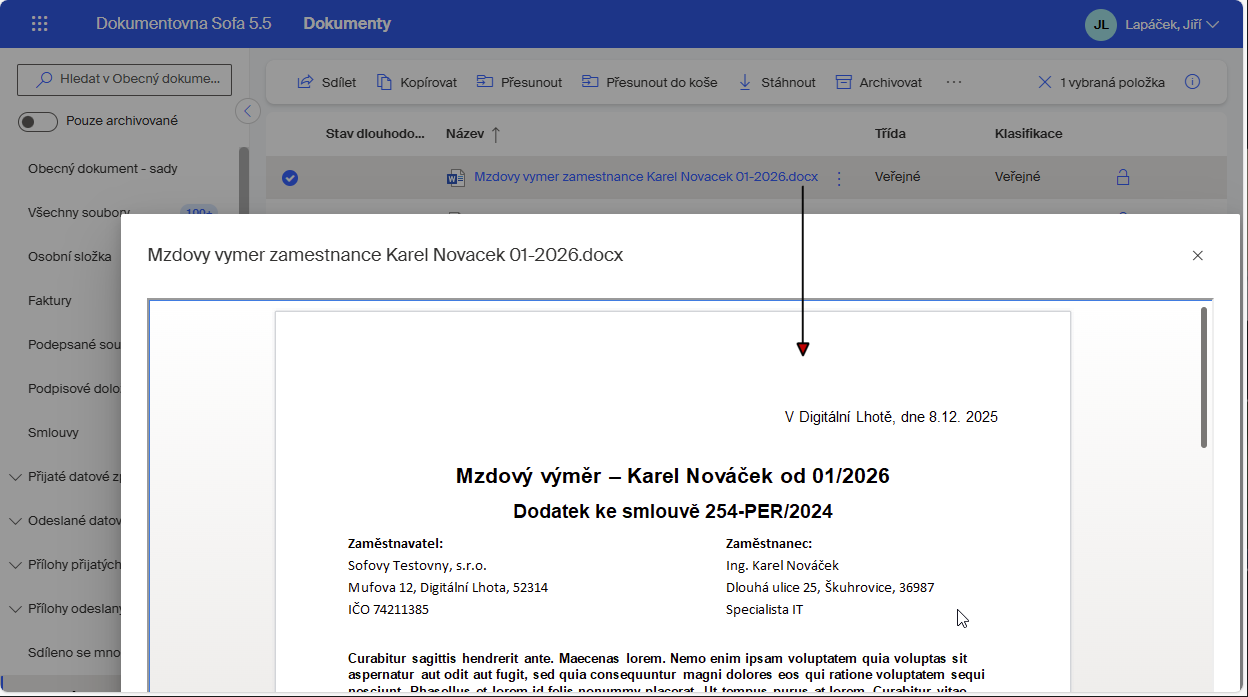Click the Specialista IT text
Viewport: 1248px width, 697px height.
[765, 609]
